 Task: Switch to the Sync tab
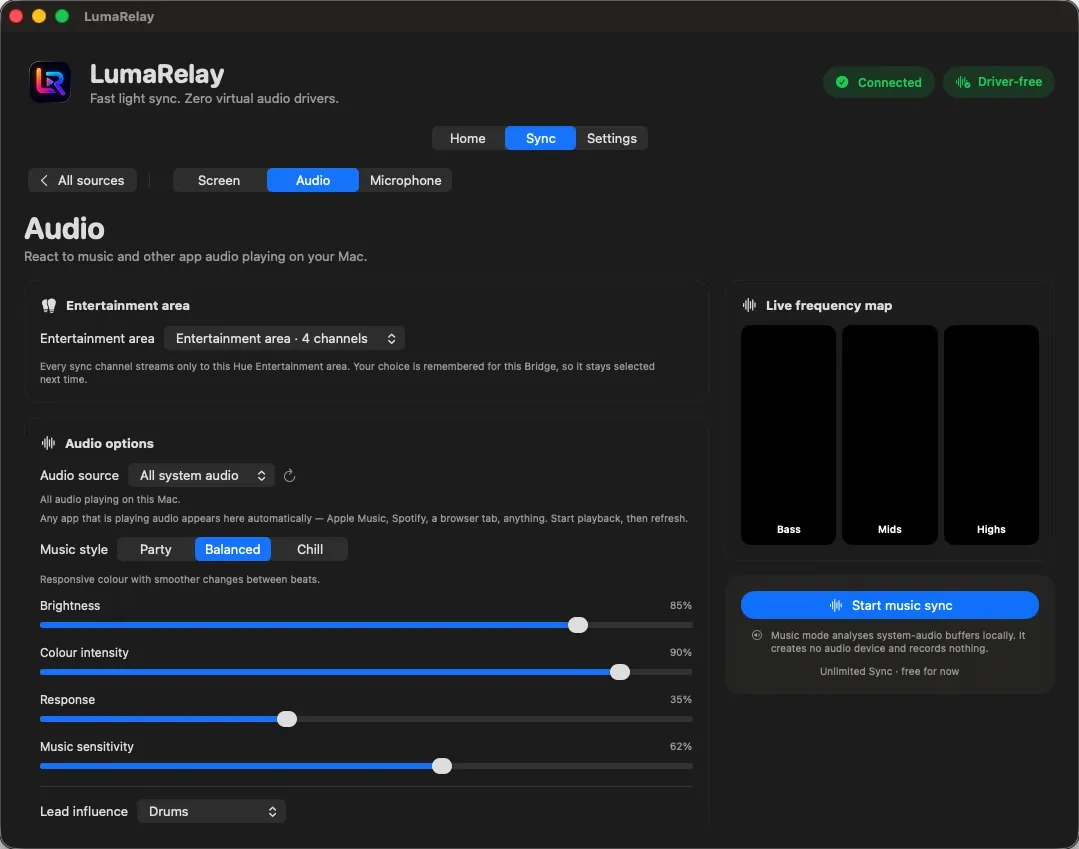(x=540, y=138)
